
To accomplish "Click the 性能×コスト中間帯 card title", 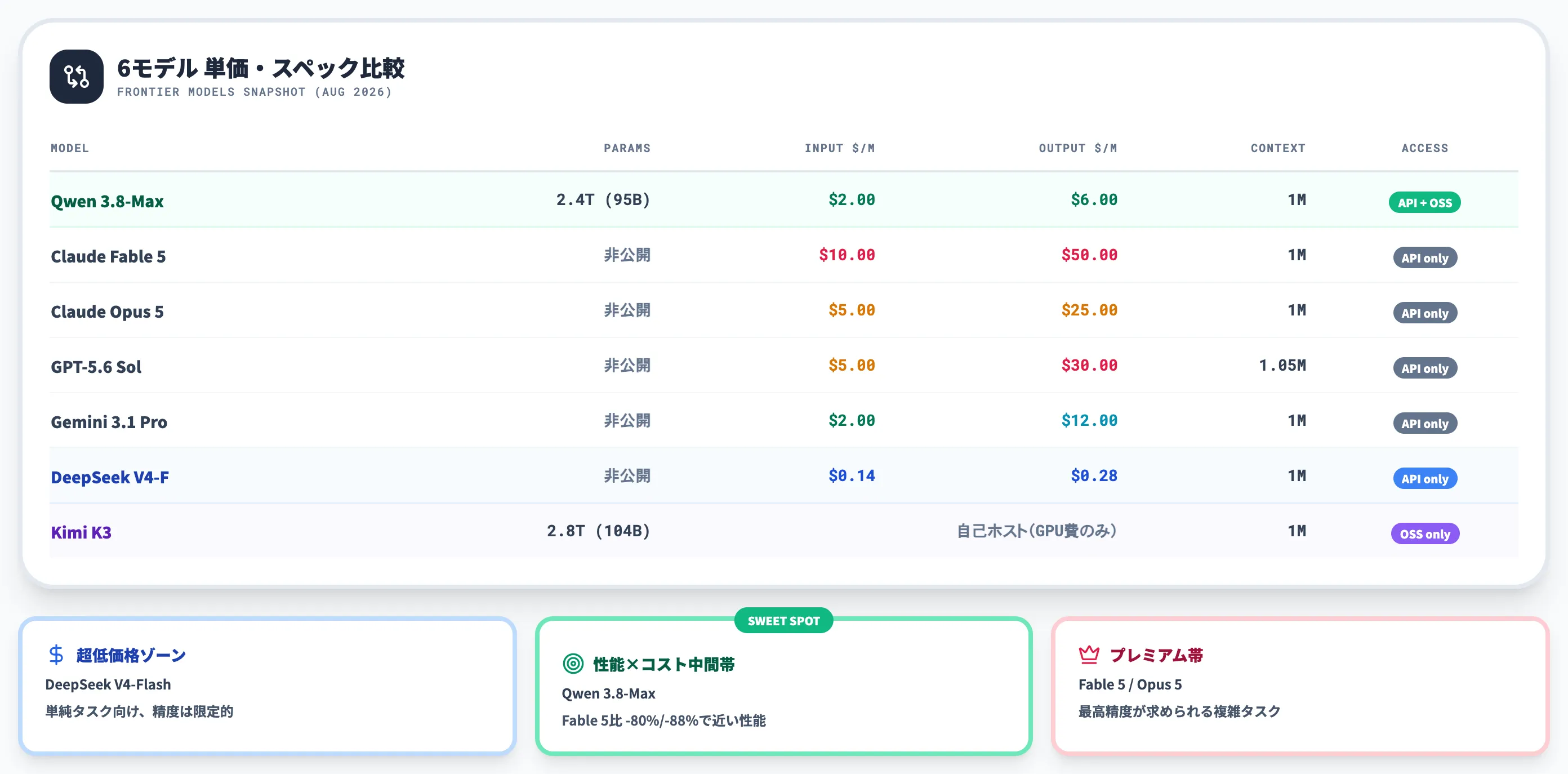I will (663, 664).
